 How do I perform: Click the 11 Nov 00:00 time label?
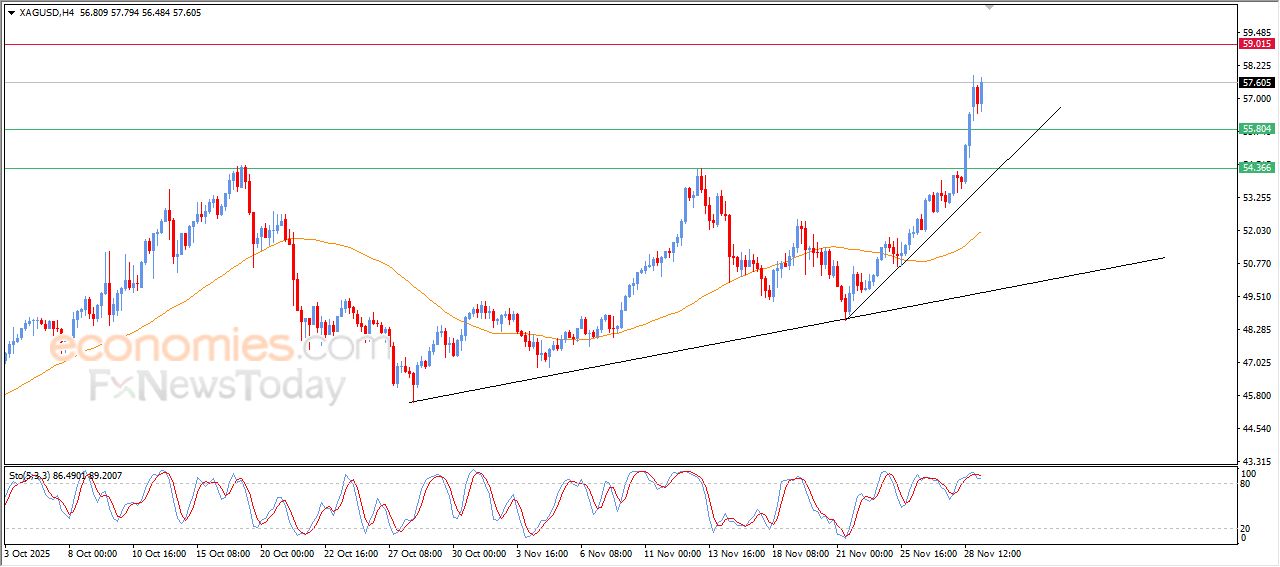pos(673,552)
